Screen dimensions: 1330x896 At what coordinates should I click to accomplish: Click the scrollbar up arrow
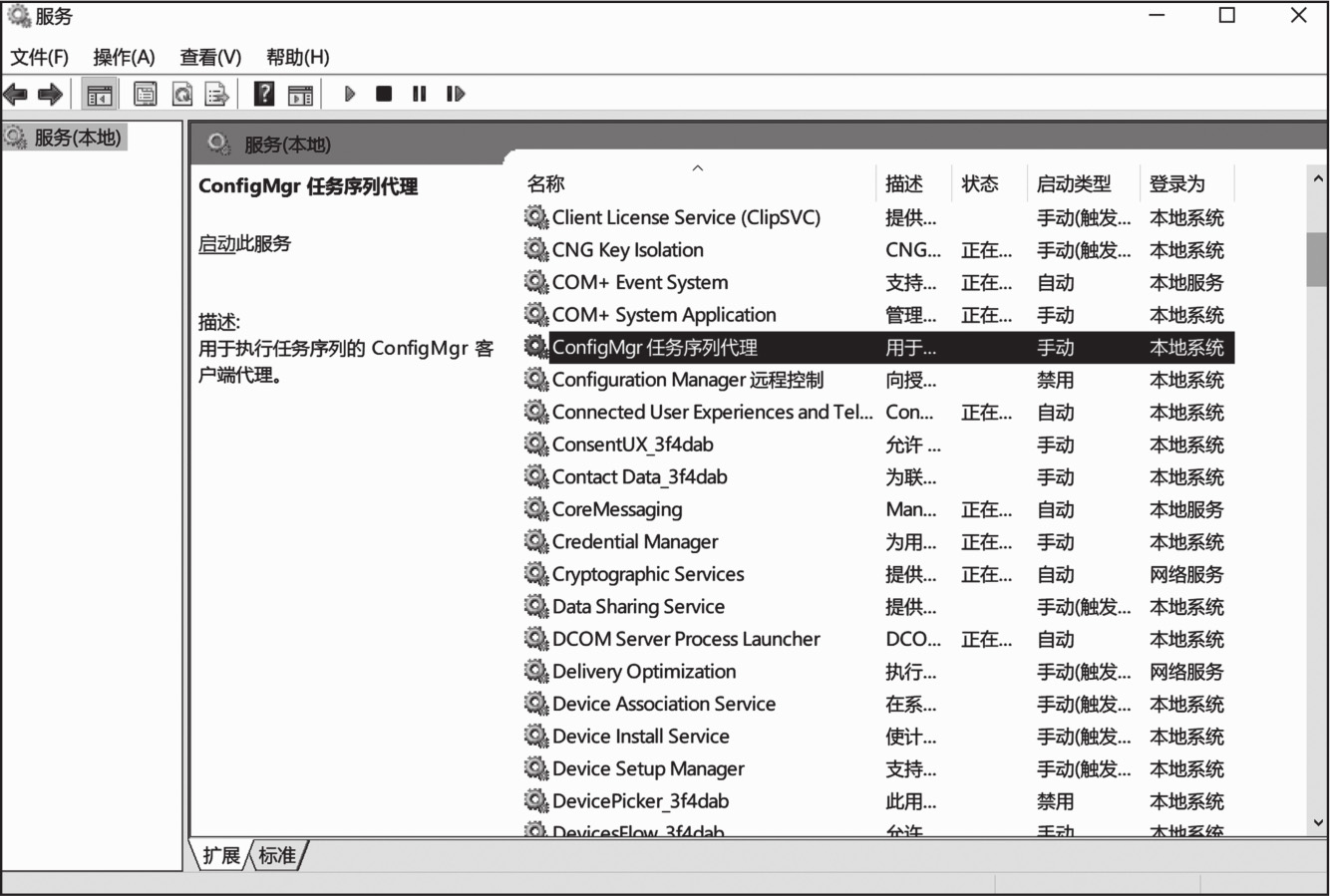(x=1318, y=180)
